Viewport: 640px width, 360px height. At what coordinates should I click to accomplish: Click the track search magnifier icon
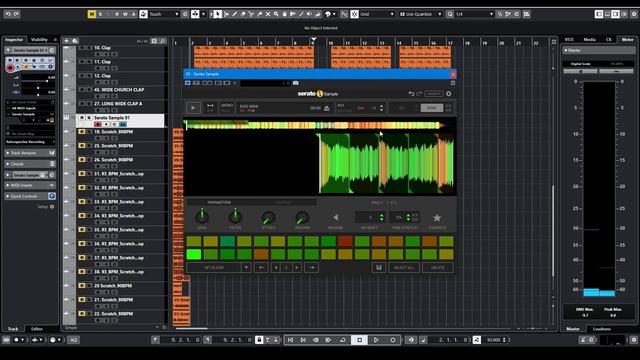coord(162,41)
